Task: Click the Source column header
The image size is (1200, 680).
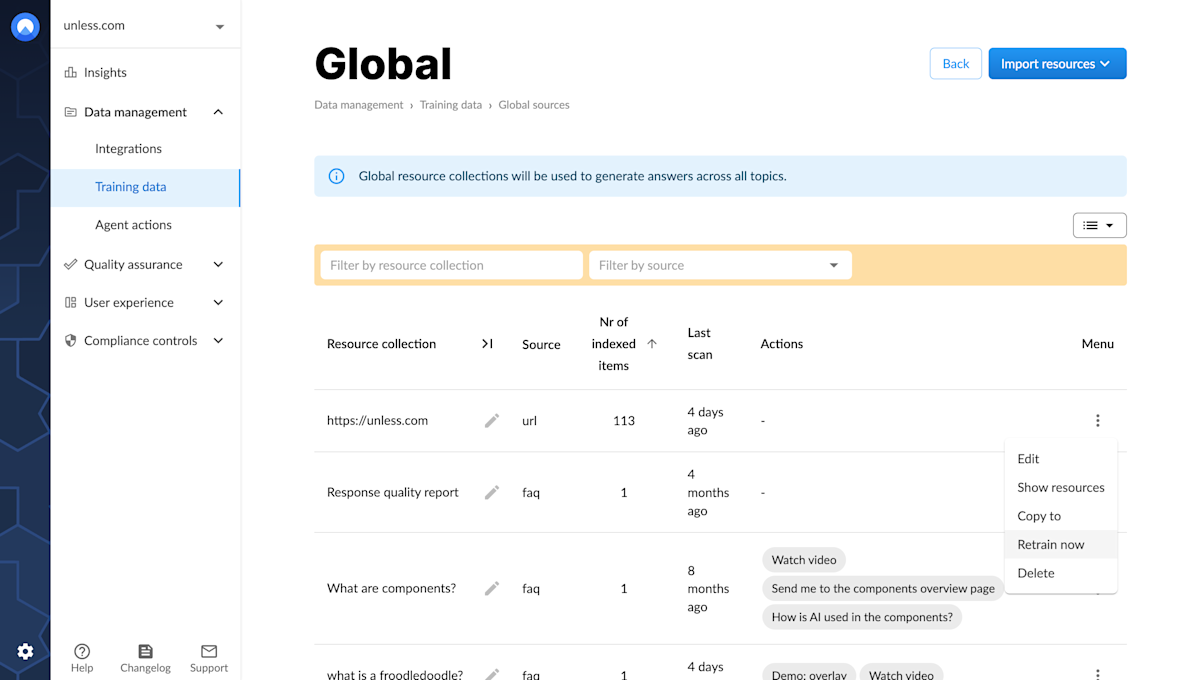Action: tap(541, 345)
